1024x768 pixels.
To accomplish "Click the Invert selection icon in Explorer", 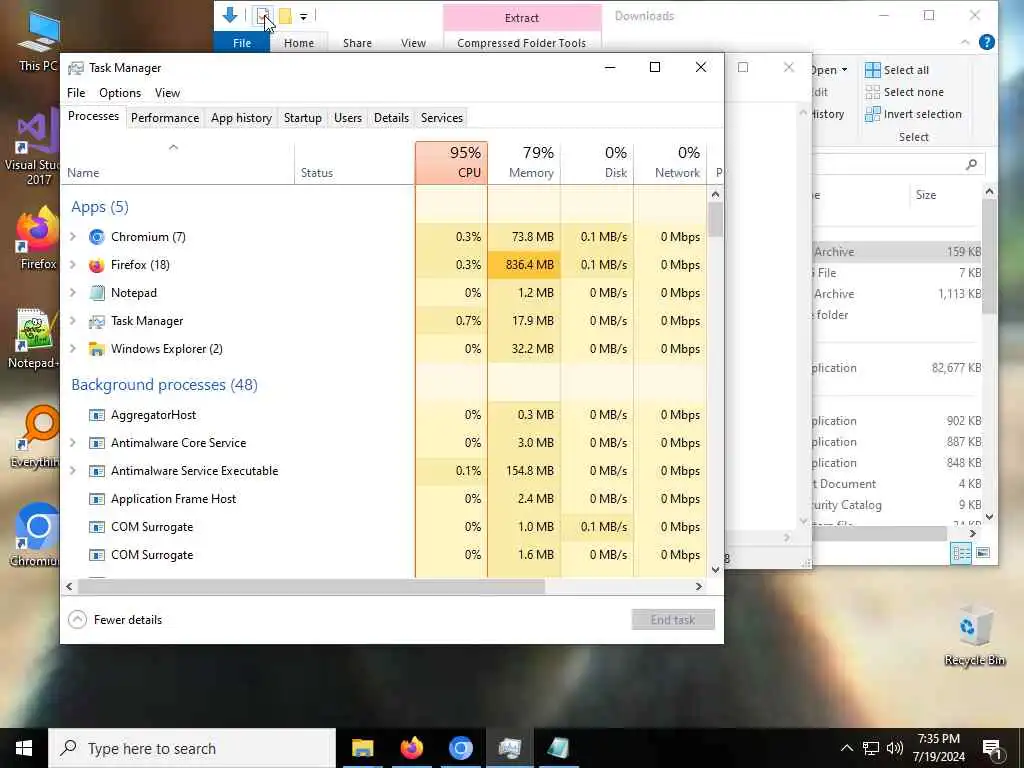I will click(872, 114).
